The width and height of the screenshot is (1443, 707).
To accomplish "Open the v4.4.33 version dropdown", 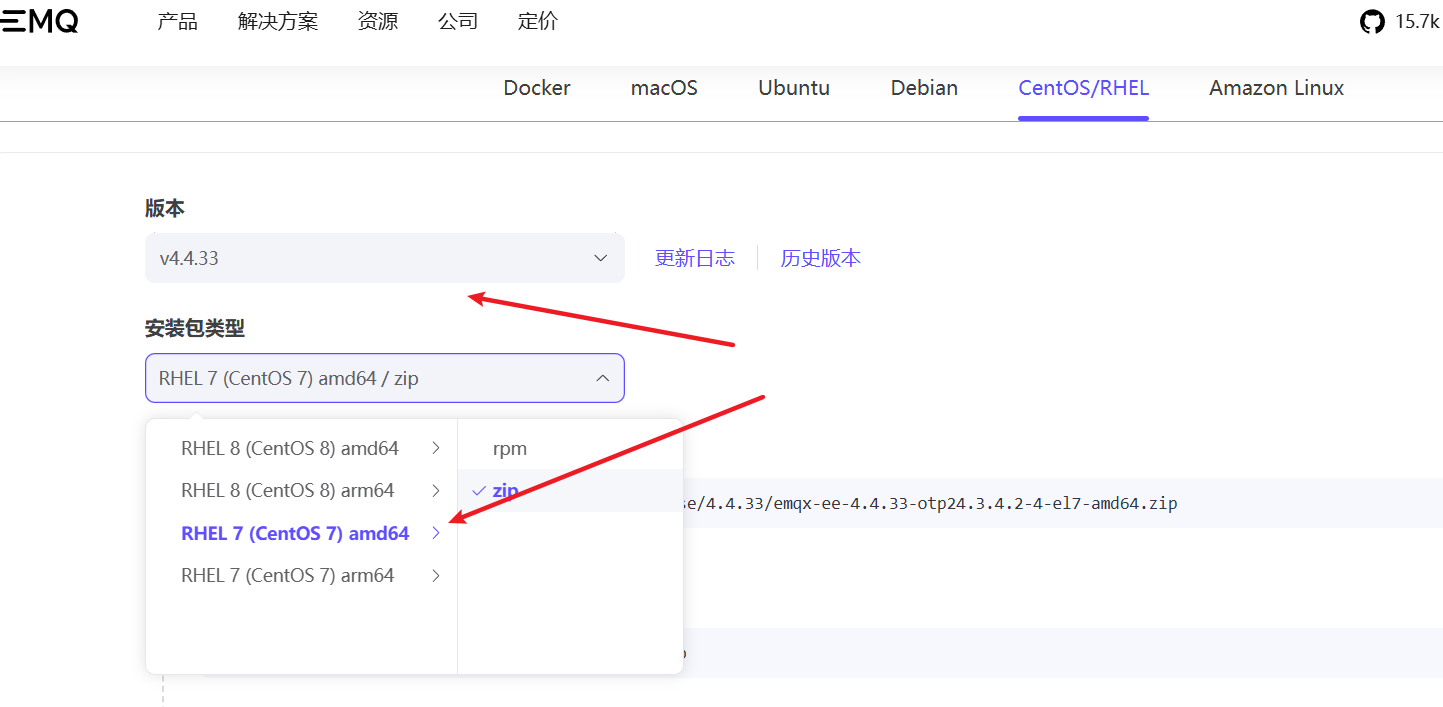I will click(385, 258).
